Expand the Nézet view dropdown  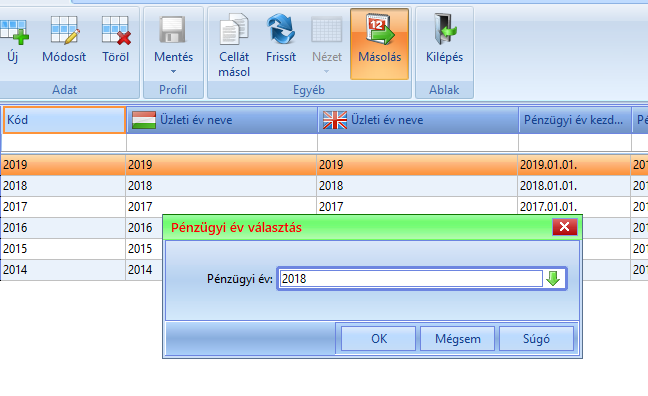coord(326,72)
